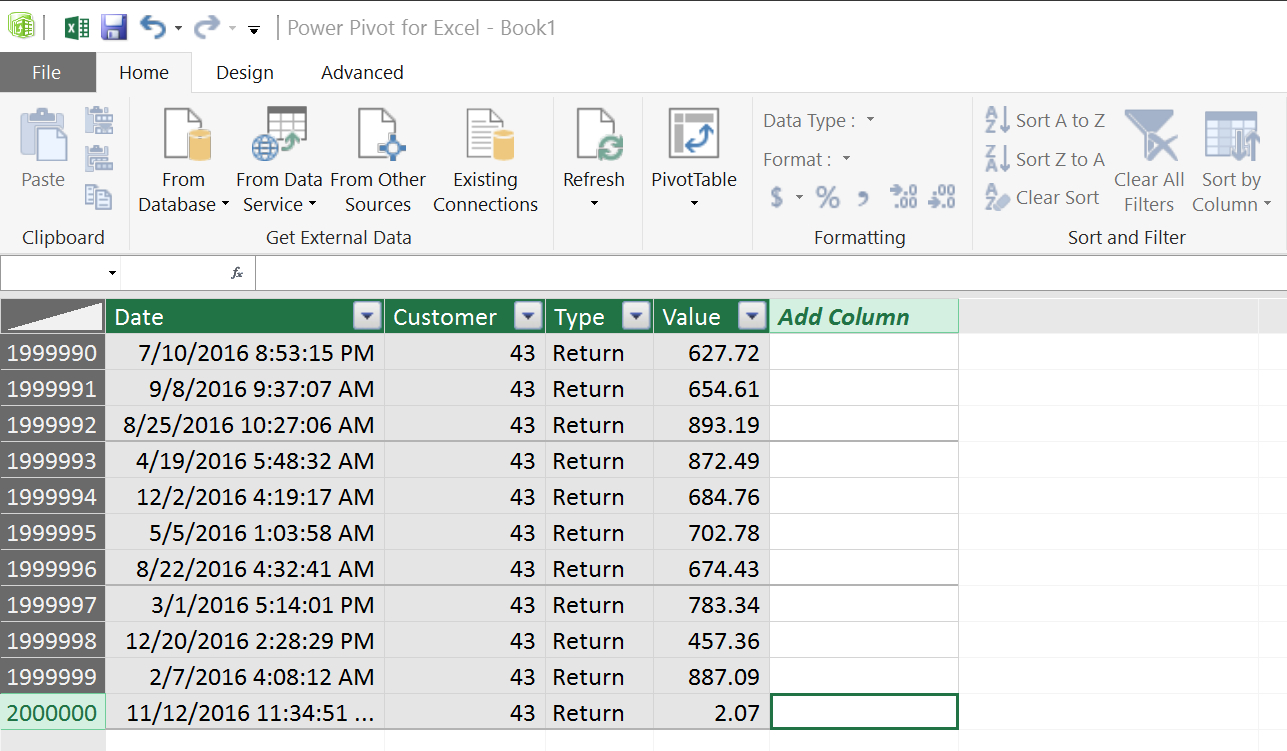Open the From Database import menu
This screenshot has width=1287, height=751.
click(x=183, y=155)
